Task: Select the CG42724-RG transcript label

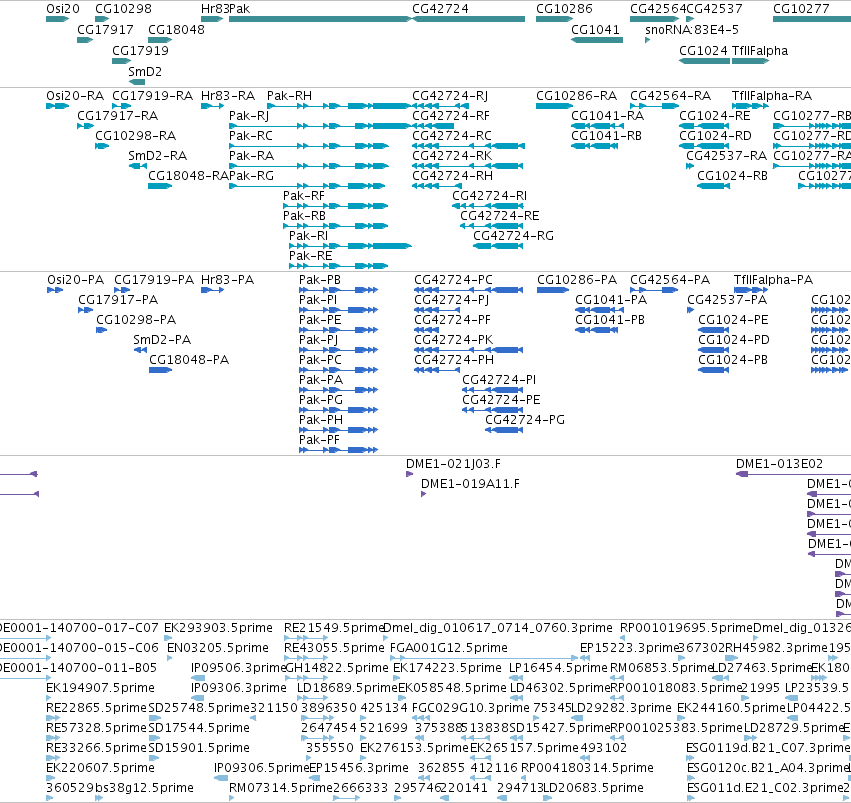Action: pyautogui.click(x=513, y=235)
